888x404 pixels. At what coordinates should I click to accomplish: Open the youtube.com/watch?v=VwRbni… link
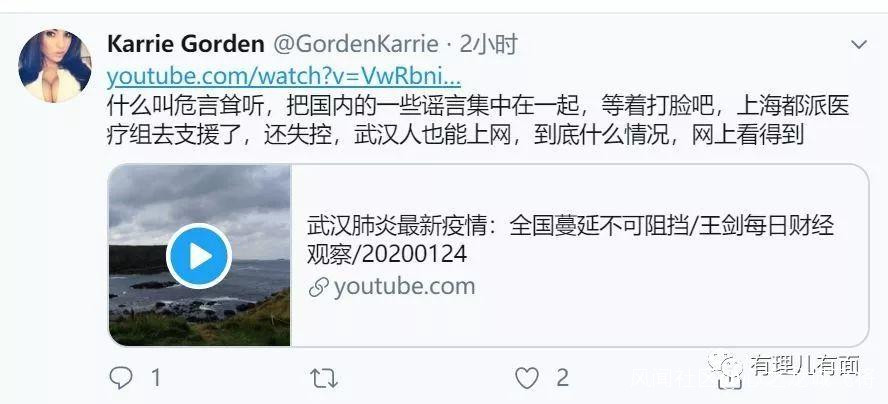tap(284, 76)
